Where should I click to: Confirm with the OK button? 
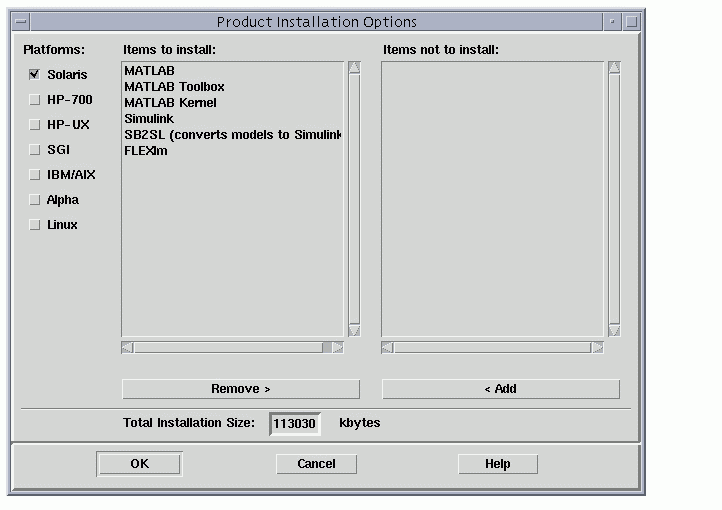[x=140, y=464]
